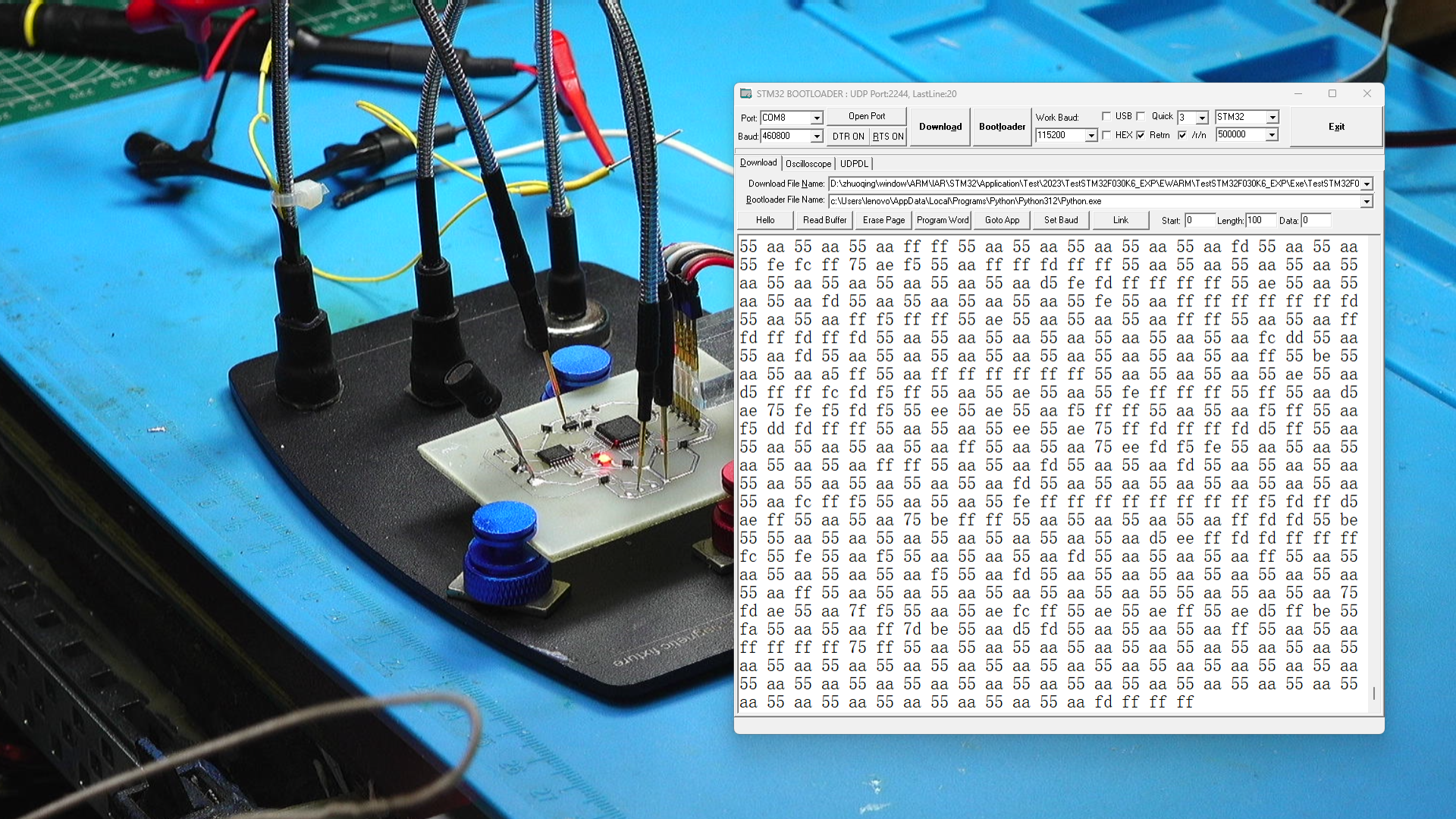
Task: Click the STM32 Bootloader title bar icon
Action: (x=746, y=94)
